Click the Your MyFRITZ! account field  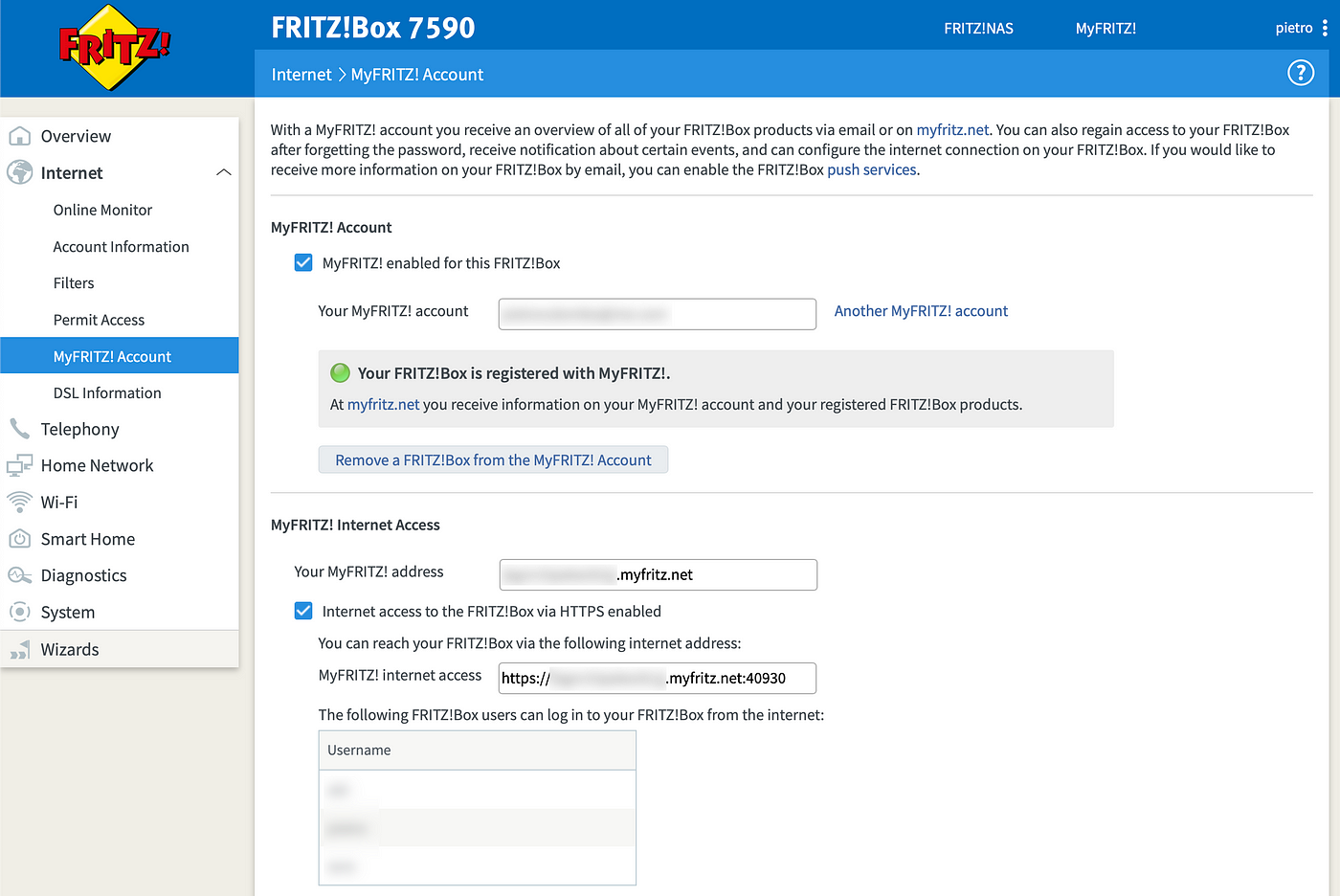tap(658, 314)
